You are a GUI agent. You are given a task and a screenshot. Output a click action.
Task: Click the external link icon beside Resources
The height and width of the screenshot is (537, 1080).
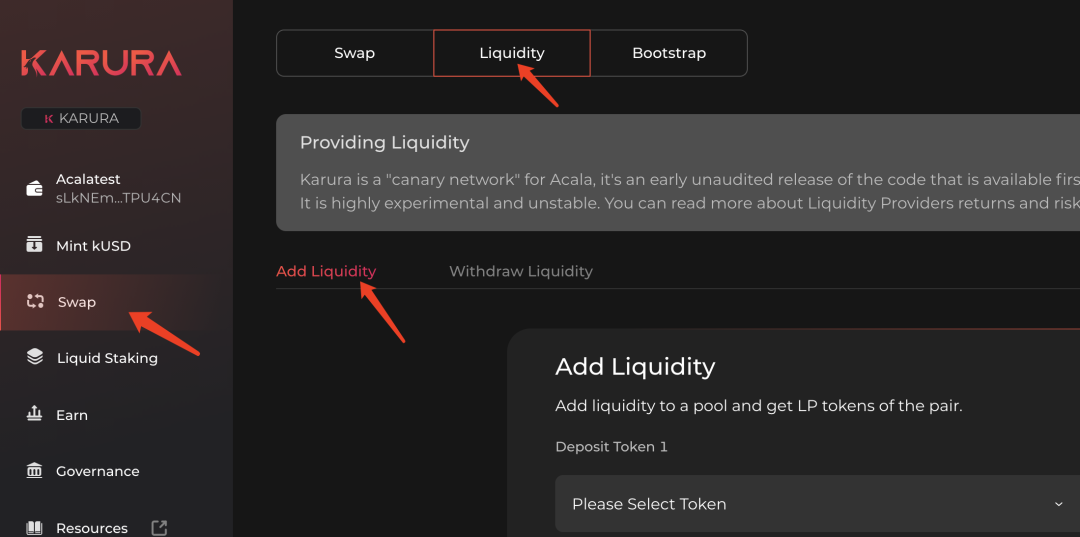[x=158, y=527]
